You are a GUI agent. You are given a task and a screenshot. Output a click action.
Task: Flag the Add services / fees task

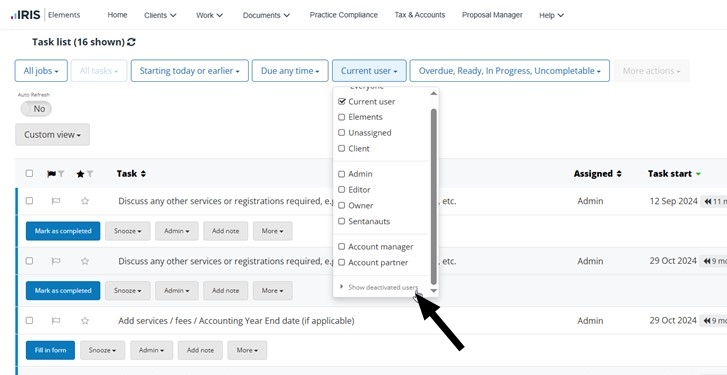[56, 320]
